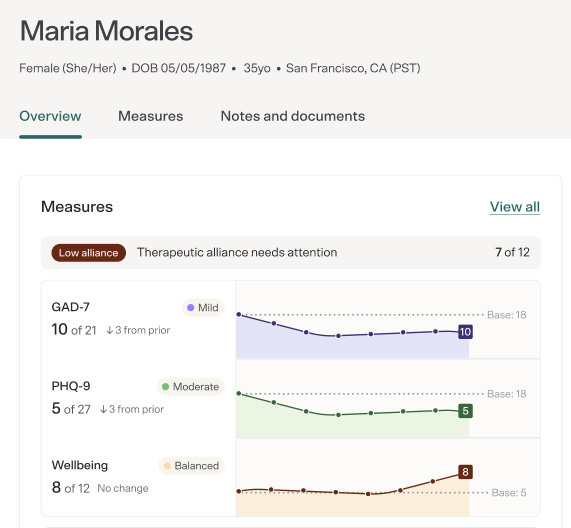Image resolution: width=571 pixels, height=528 pixels.
Task: Click the GAD-7 chart current value marker 10
Action: click(x=465, y=332)
